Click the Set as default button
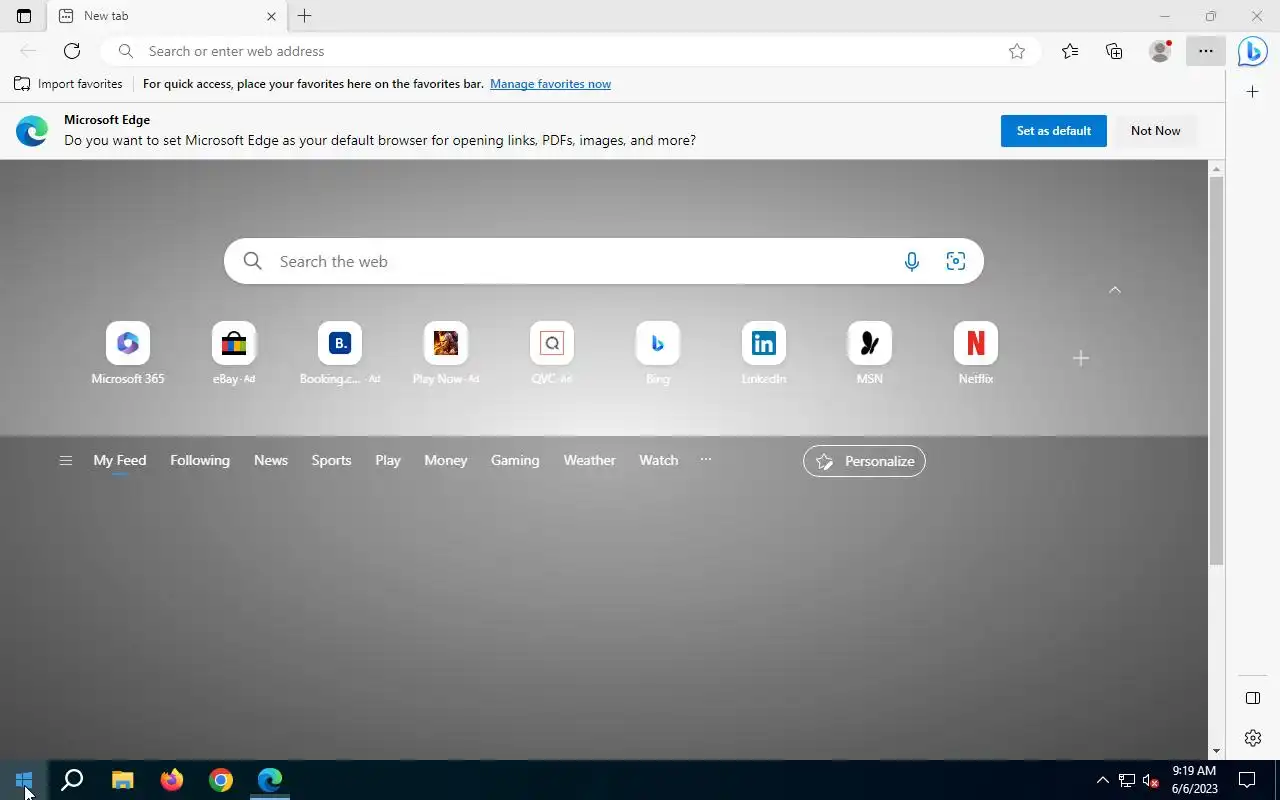 (x=1054, y=131)
